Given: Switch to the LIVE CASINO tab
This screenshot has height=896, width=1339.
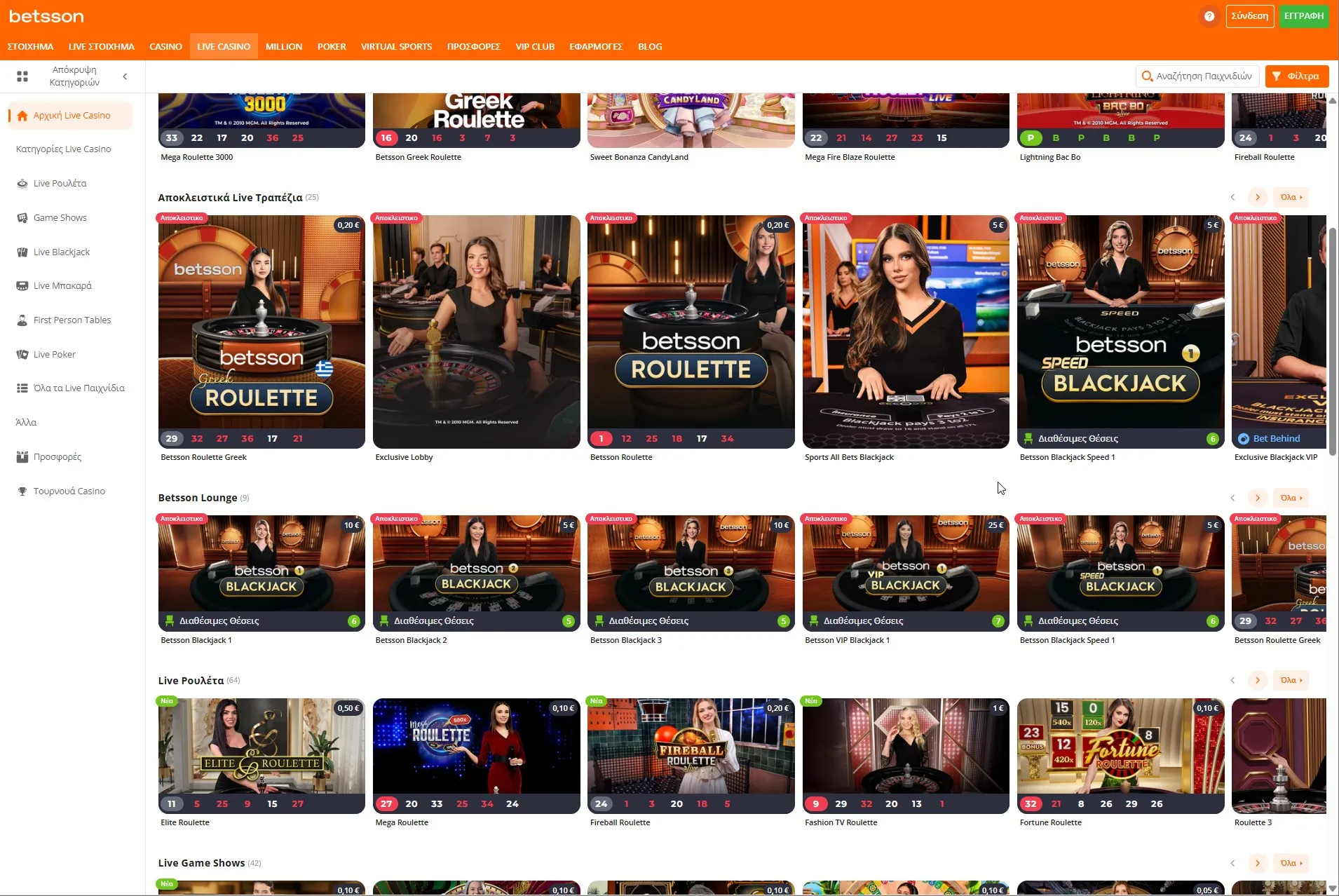Looking at the screenshot, I should (223, 46).
